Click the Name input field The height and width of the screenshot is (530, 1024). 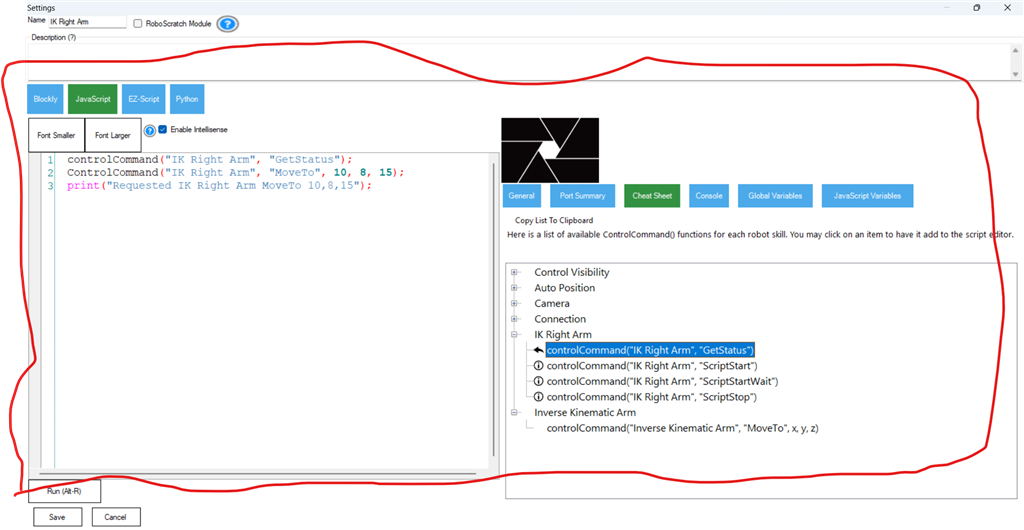[x=88, y=22]
